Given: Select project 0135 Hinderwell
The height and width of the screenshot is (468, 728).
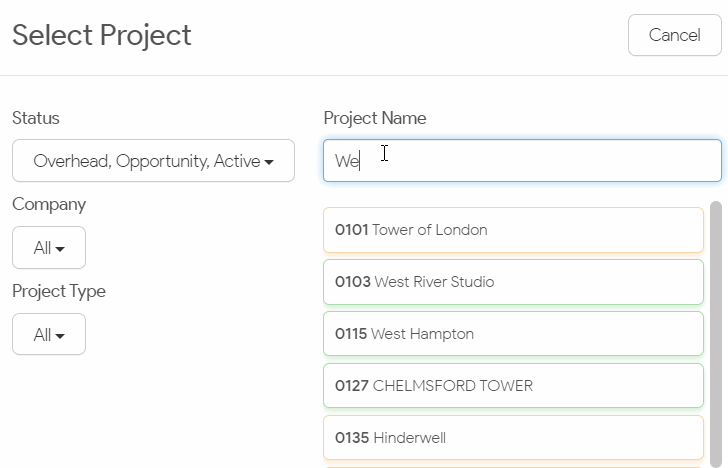Looking at the screenshot, I should [x=514, y=438].
